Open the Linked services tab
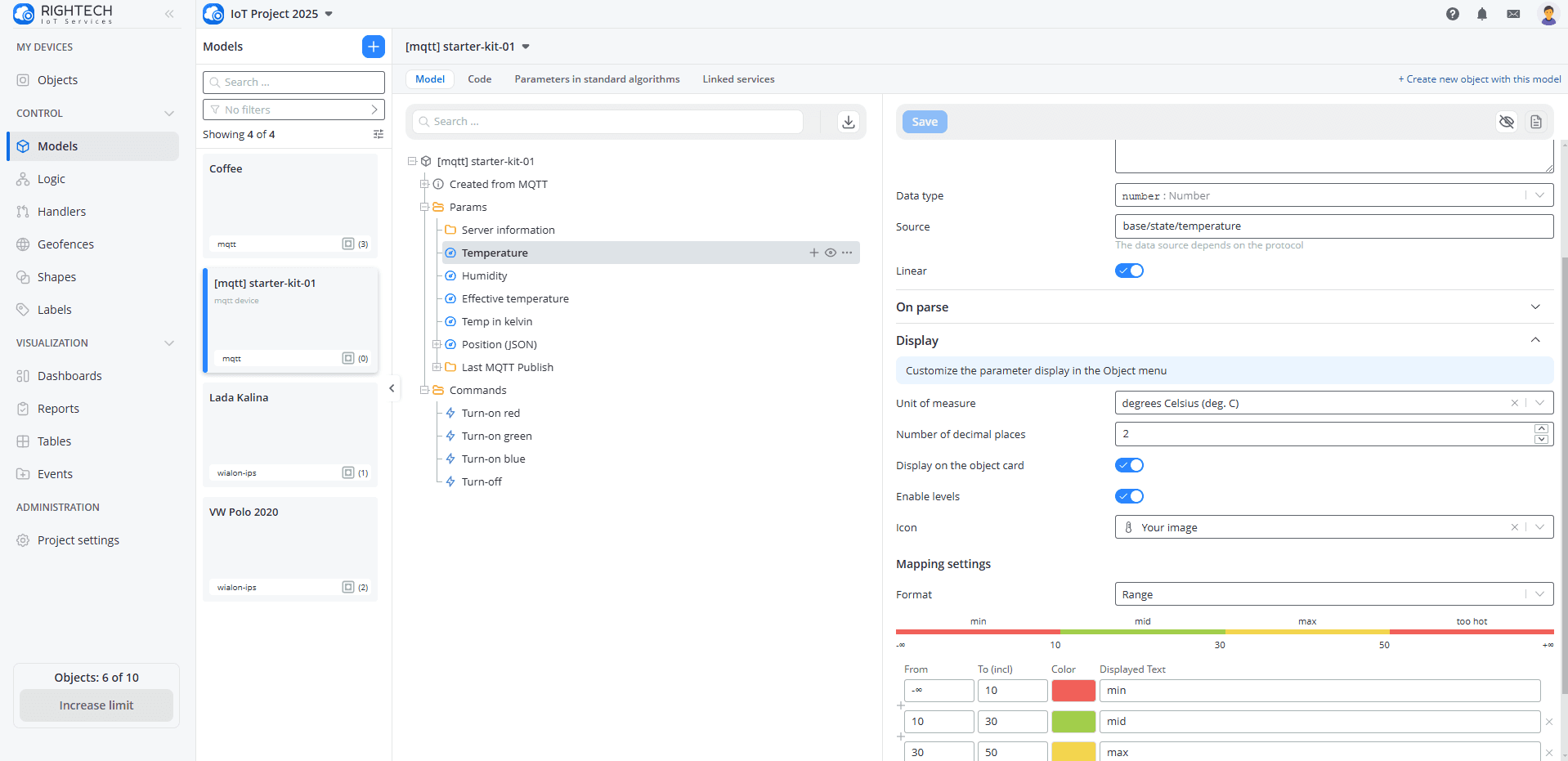 point(738,79)
